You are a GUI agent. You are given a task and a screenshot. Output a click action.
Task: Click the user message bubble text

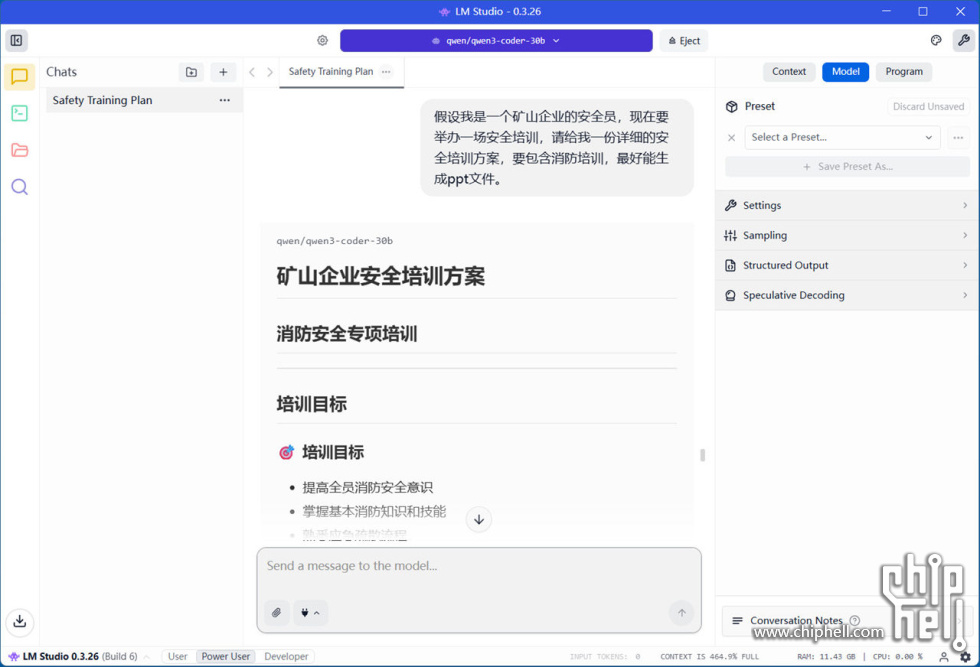(x=551, y=148)
